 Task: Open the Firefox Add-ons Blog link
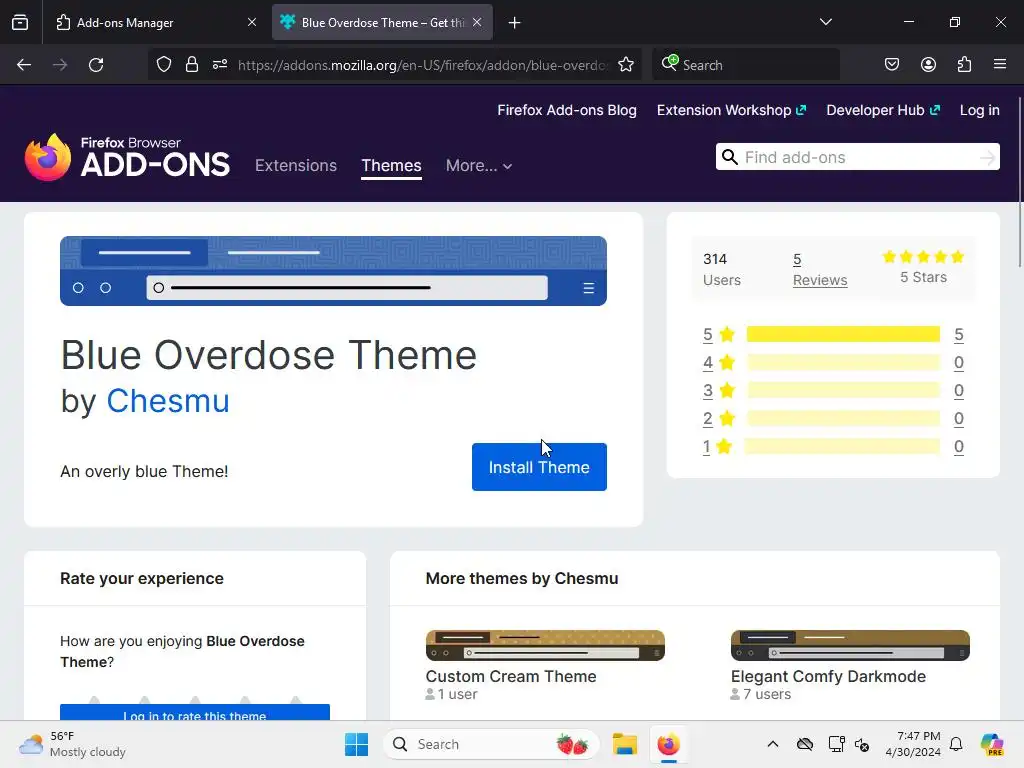pos(567,110)
